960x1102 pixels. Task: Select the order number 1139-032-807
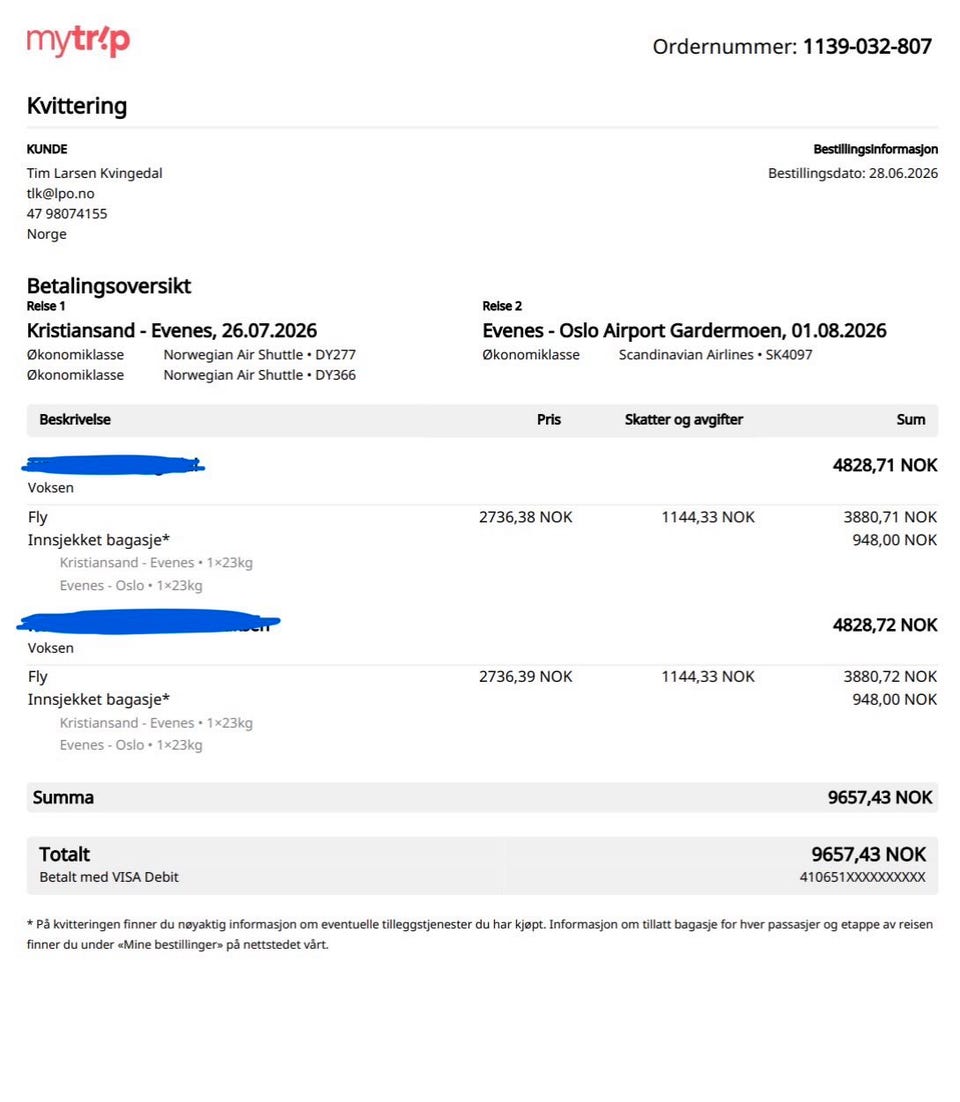(867, 46)
